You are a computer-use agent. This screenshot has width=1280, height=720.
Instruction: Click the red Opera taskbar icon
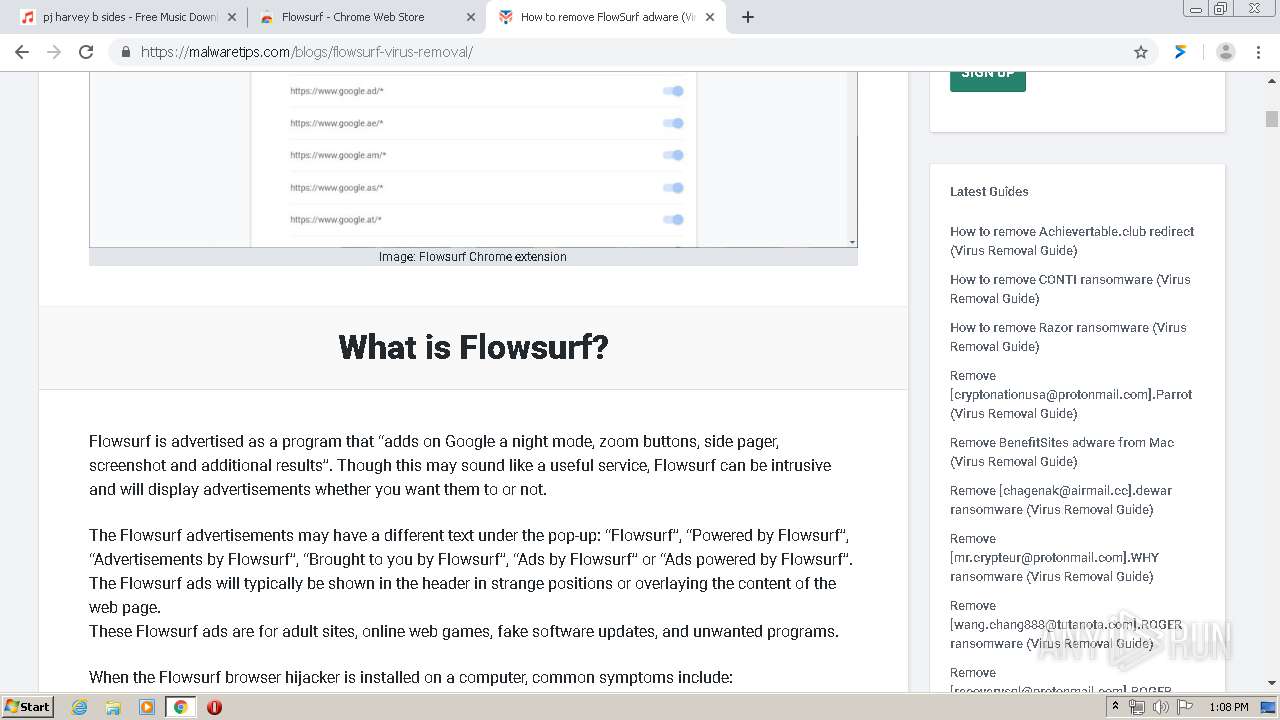pos(214,707)
